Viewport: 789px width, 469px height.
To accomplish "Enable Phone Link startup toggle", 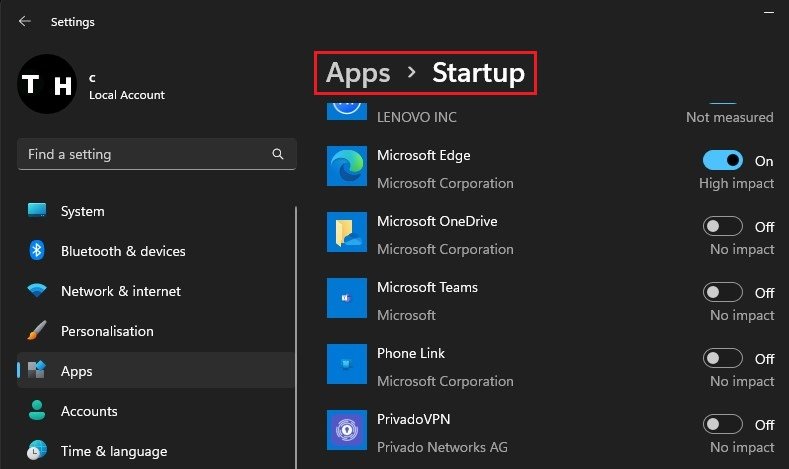I will tap(723, 359).
